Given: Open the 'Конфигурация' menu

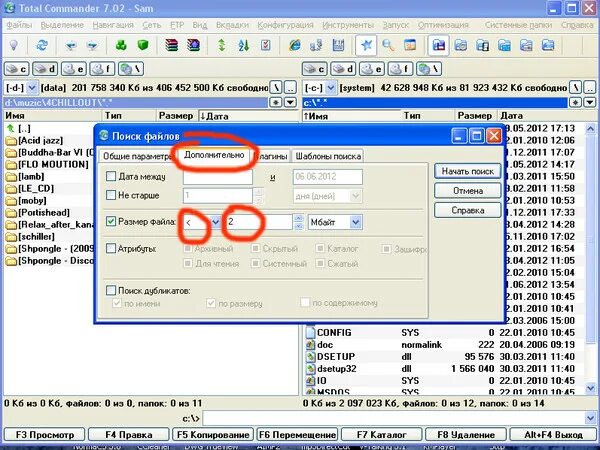Looking at the screenshot, I should pos(285,25).
